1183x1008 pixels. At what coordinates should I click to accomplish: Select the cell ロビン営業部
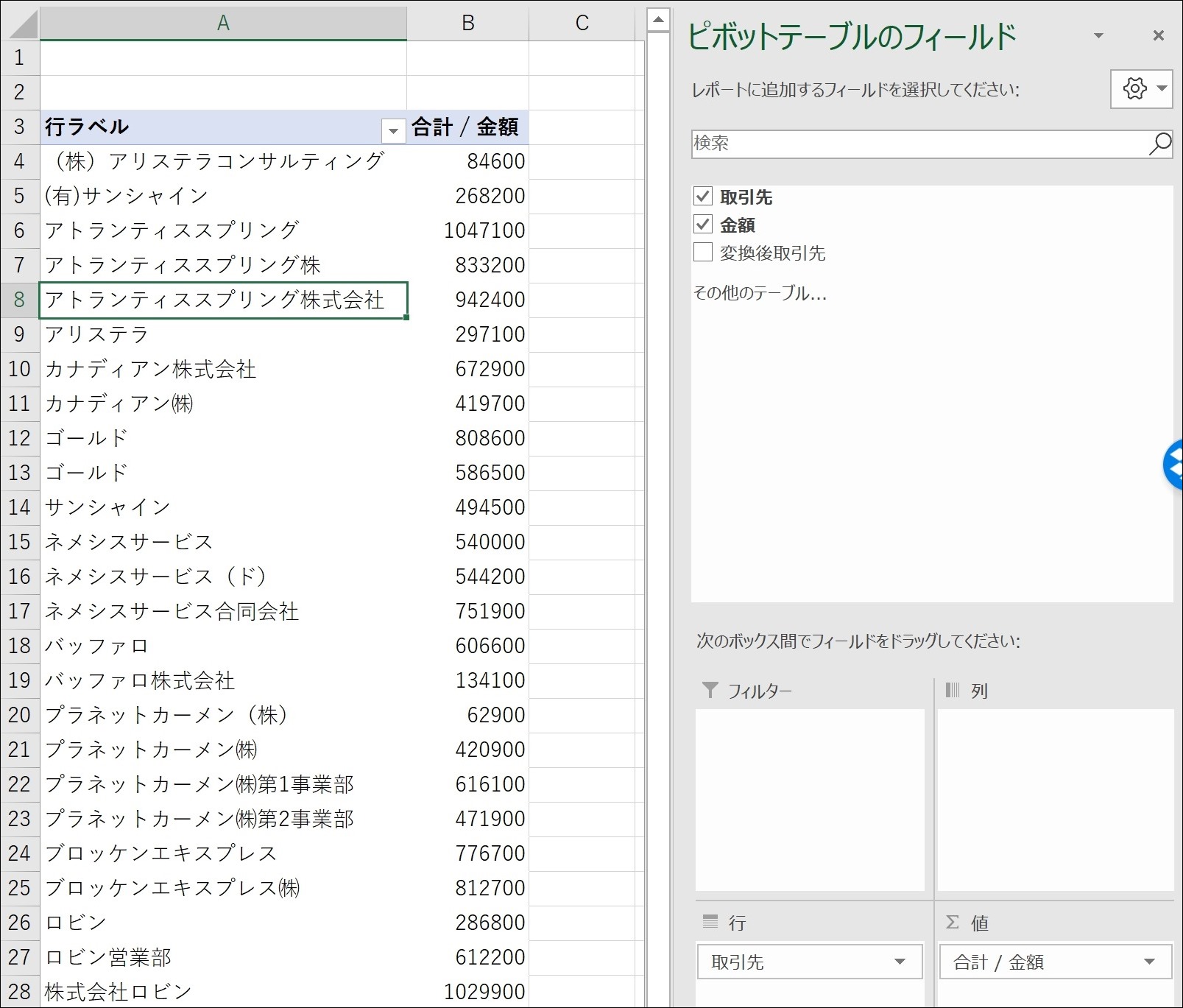coord(223,957)
